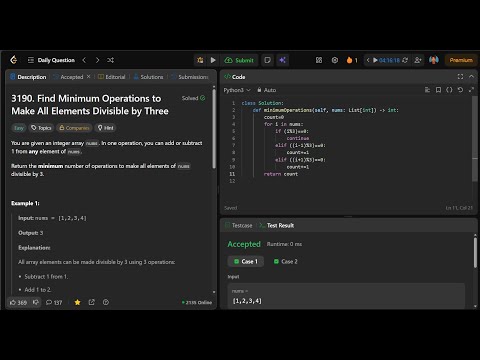This screenshot has height=360, width=480.
Task: Click line 11 return count in editor
Action: (281, 174)
